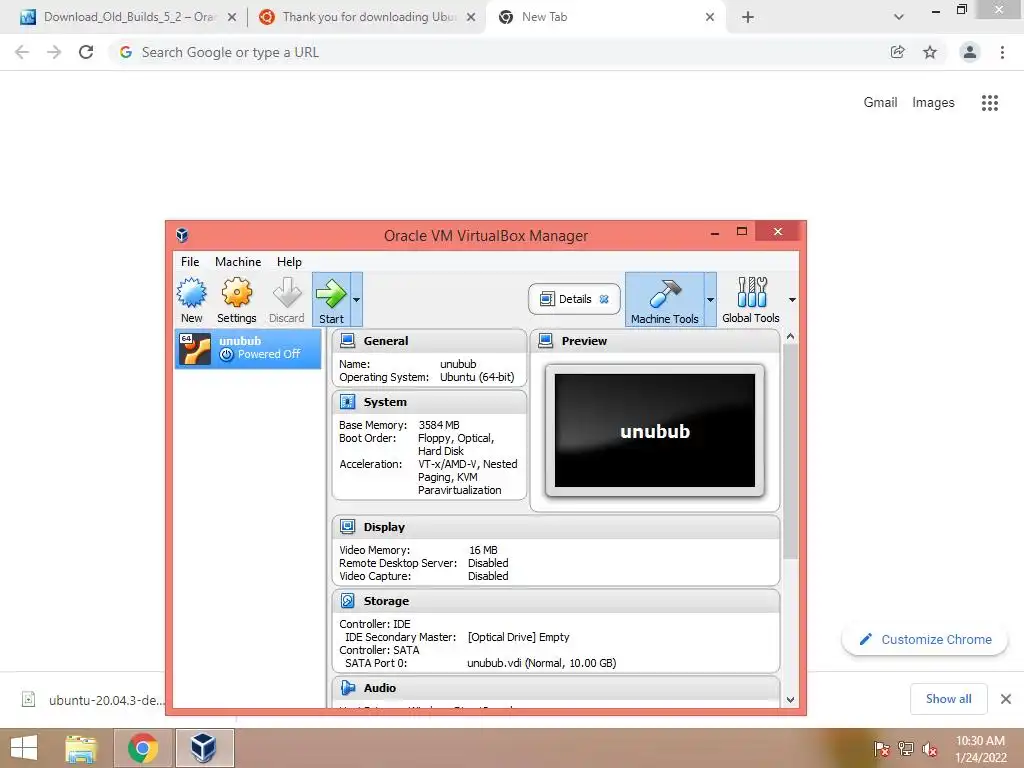Click Customize Chrome button
Image resolution: width=1024 pixels, height=768 pixels.
925,640
